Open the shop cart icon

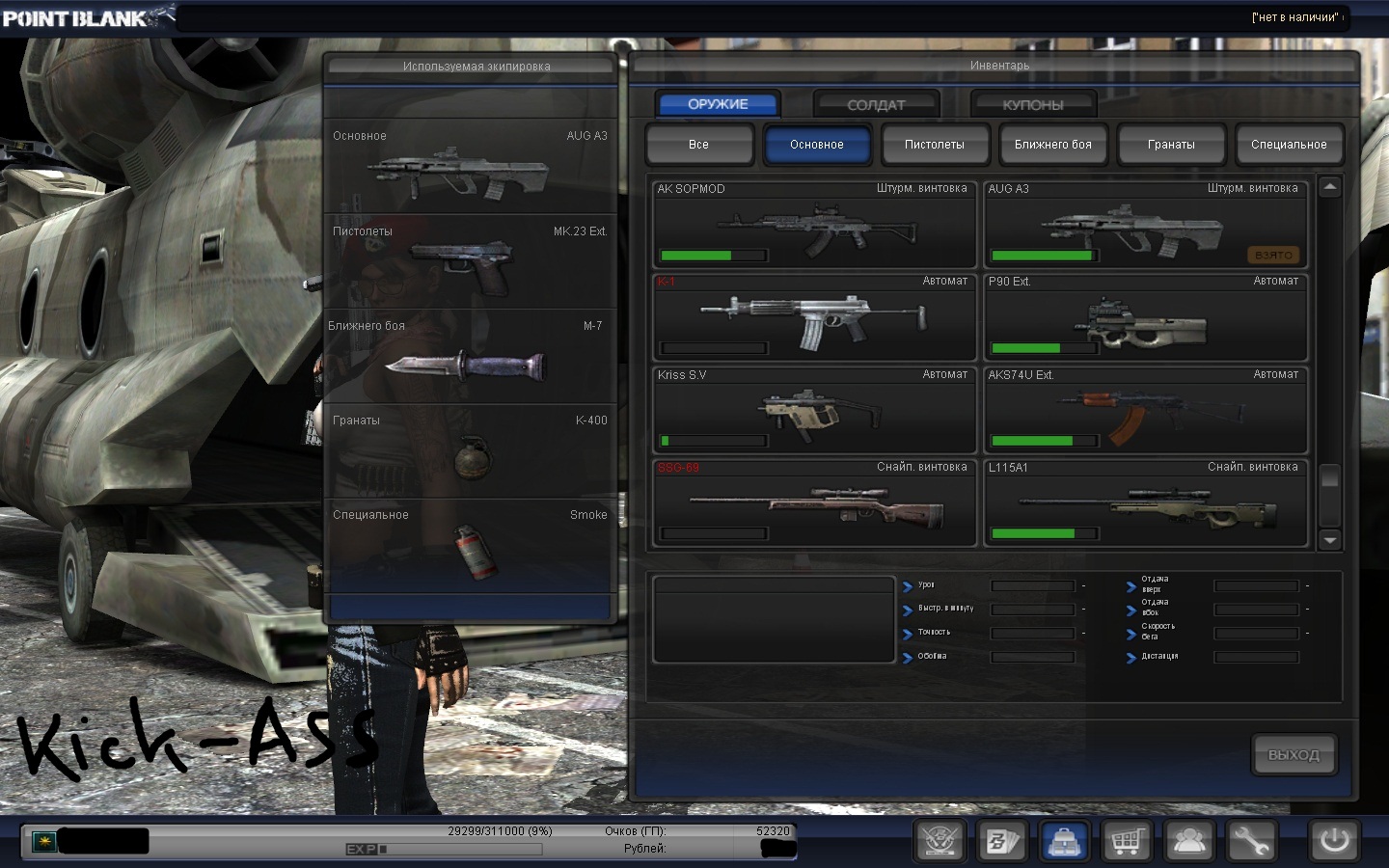pyautogui.click(x=1127, y=841)
